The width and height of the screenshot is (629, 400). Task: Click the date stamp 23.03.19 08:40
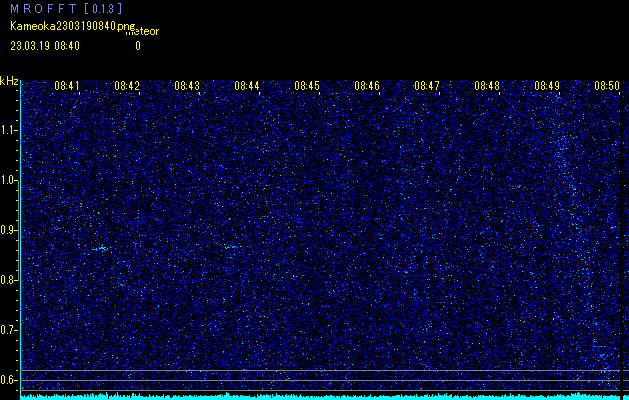click(x=45, y=46)
